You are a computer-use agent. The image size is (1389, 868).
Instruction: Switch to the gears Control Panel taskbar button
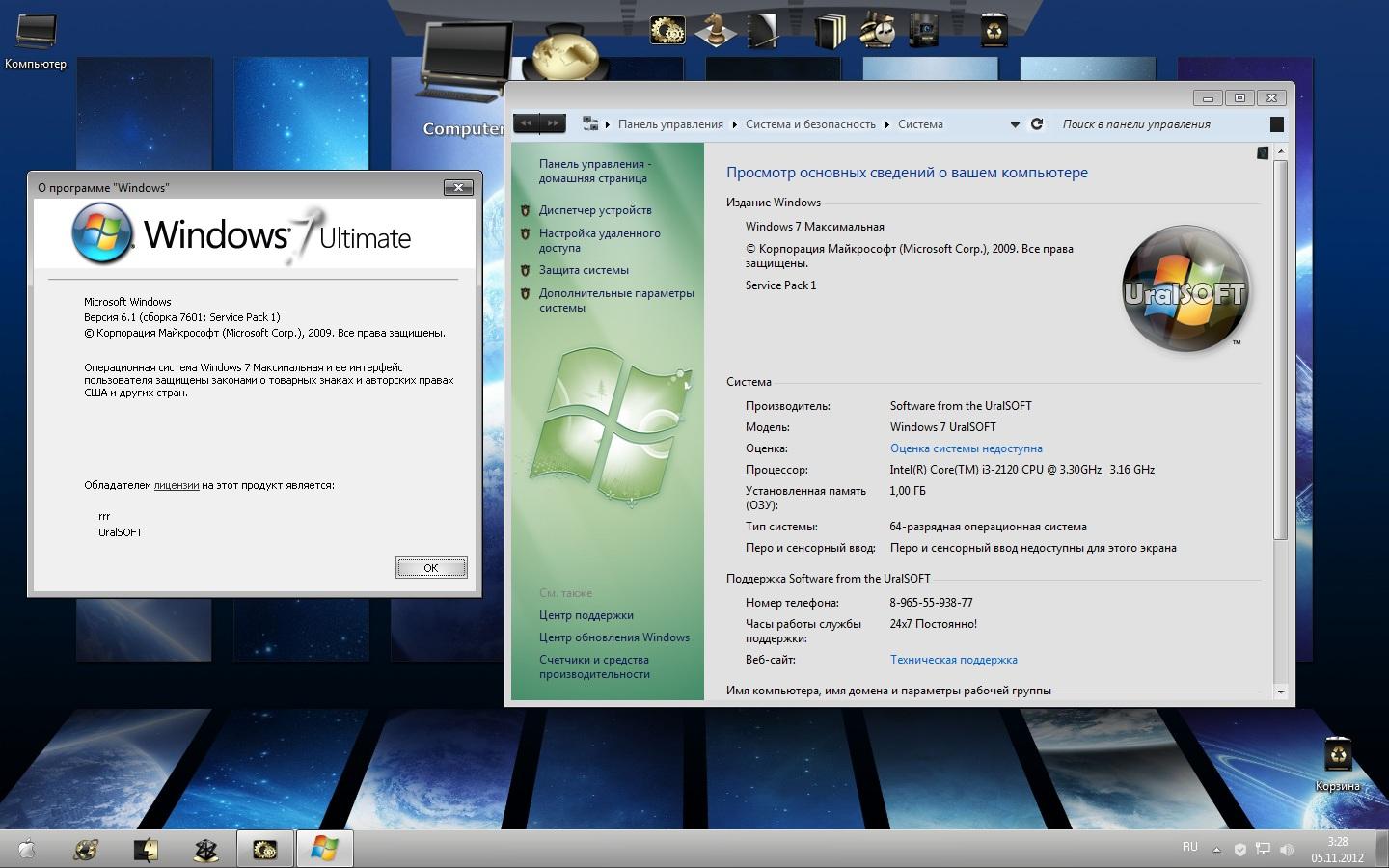pyautogui.click(x=264, y=849)
